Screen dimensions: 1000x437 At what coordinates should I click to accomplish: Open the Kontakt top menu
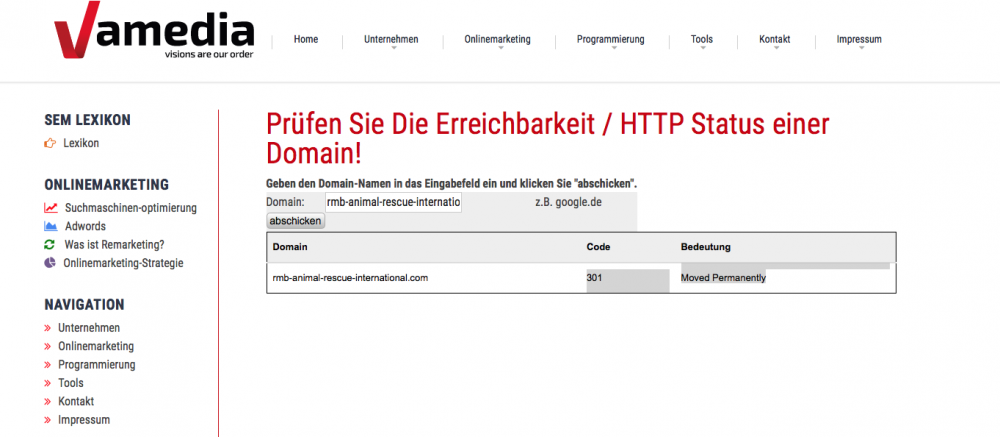click(775, 40)
